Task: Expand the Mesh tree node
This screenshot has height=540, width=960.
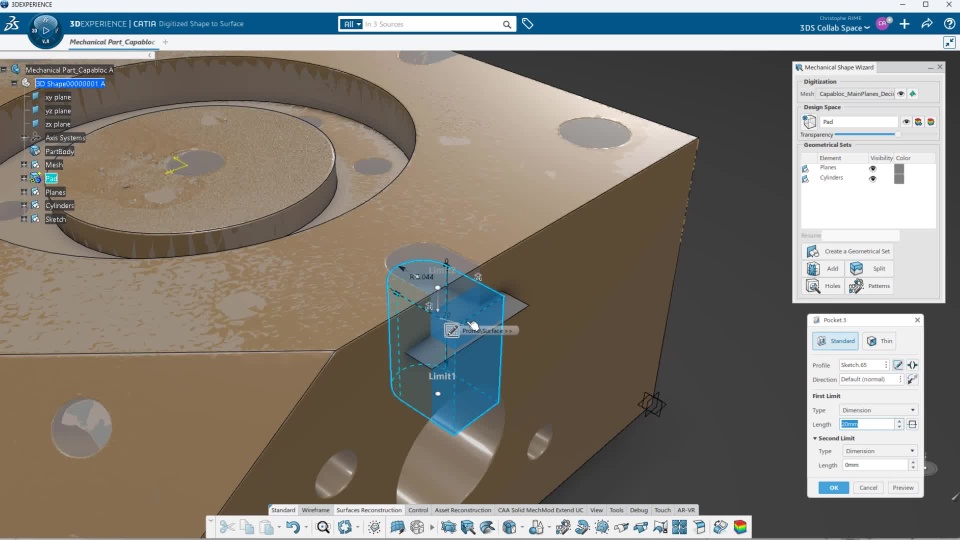Action: pyautogui.click(x=24, y=165)
